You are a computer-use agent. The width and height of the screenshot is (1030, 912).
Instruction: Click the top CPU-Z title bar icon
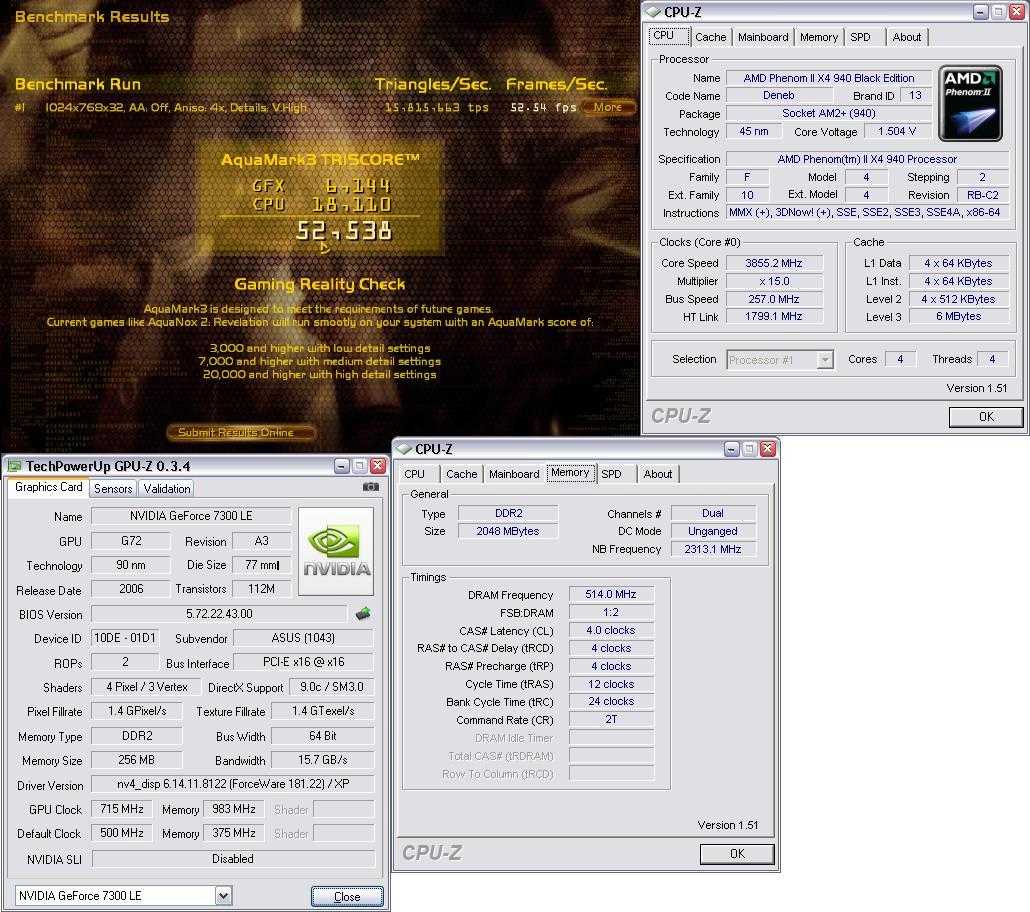pos(652,12)
